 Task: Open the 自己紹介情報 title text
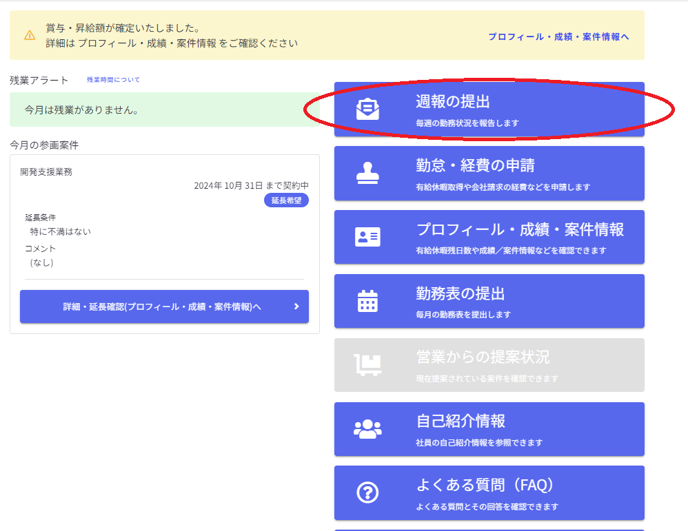(x=460, y=421)
